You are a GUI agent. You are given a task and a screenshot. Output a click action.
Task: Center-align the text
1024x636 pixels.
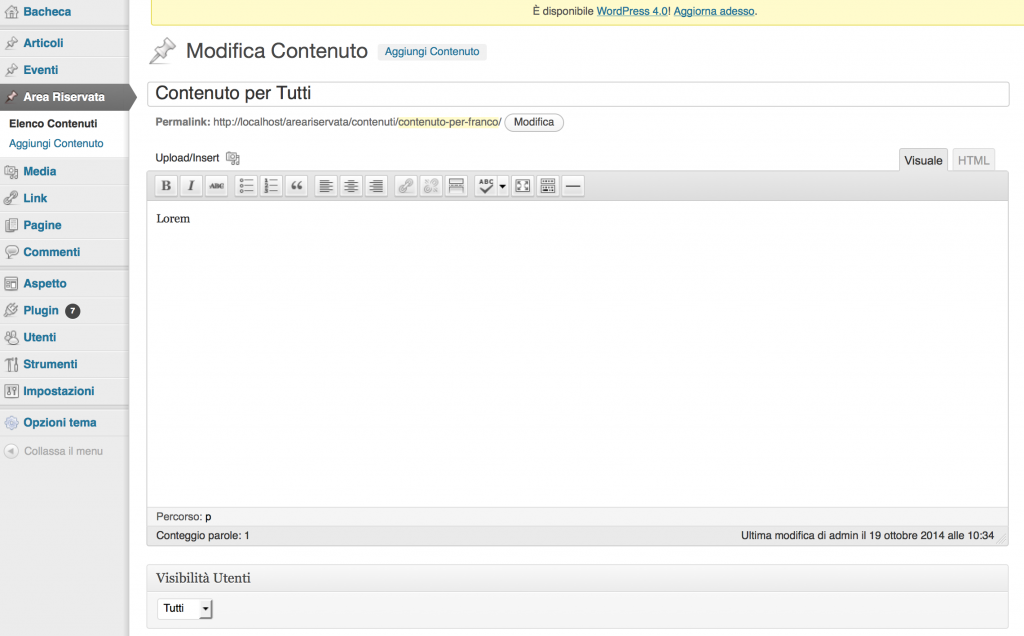[x=351, y=186]
